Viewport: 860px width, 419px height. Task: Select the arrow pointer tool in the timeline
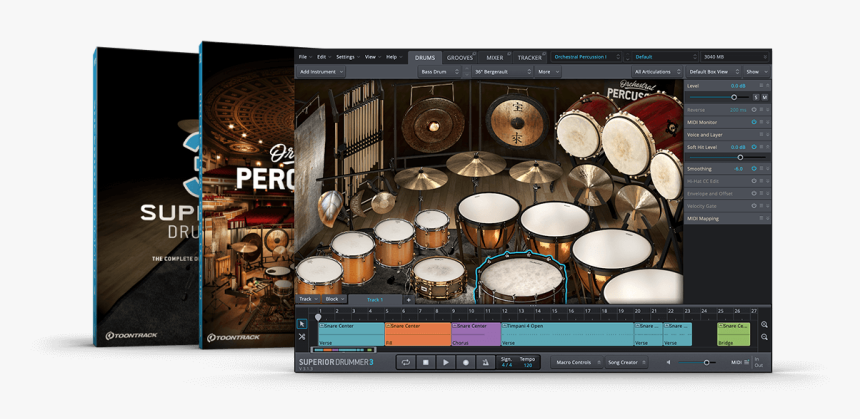pos(302,324)
